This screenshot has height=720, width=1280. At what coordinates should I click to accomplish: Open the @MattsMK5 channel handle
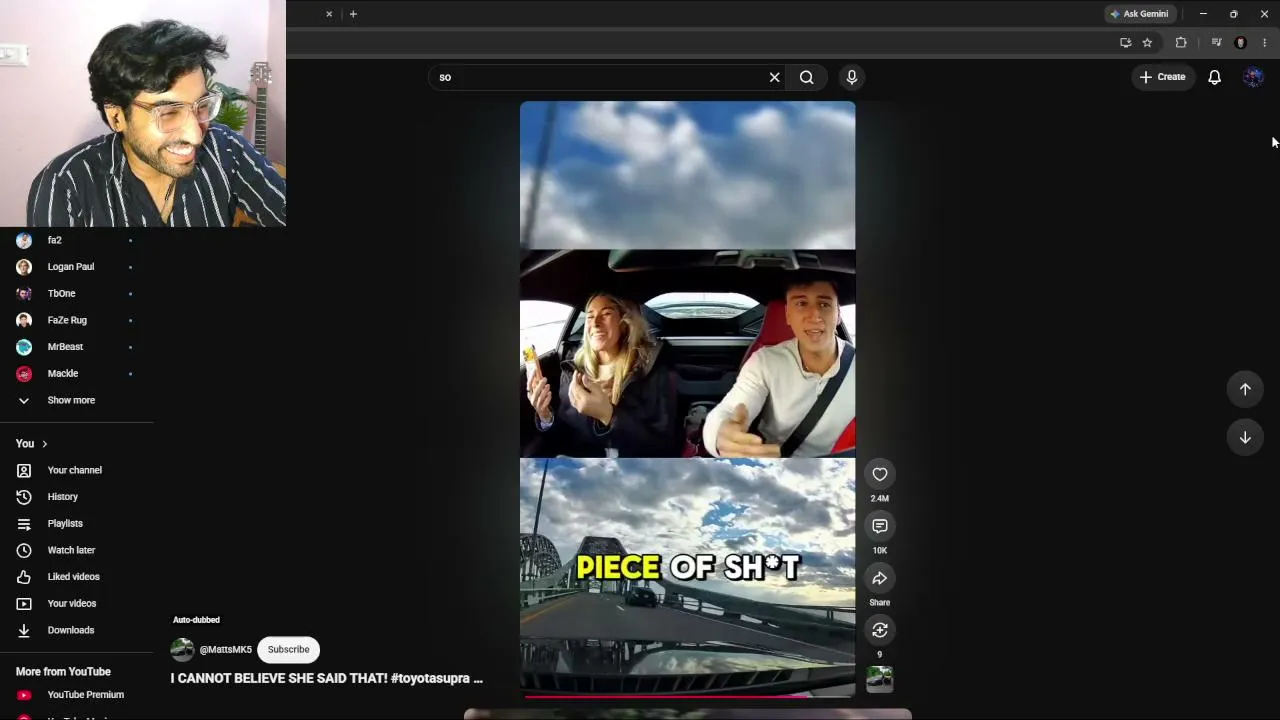pyautogui.click(x=226, y=650)
